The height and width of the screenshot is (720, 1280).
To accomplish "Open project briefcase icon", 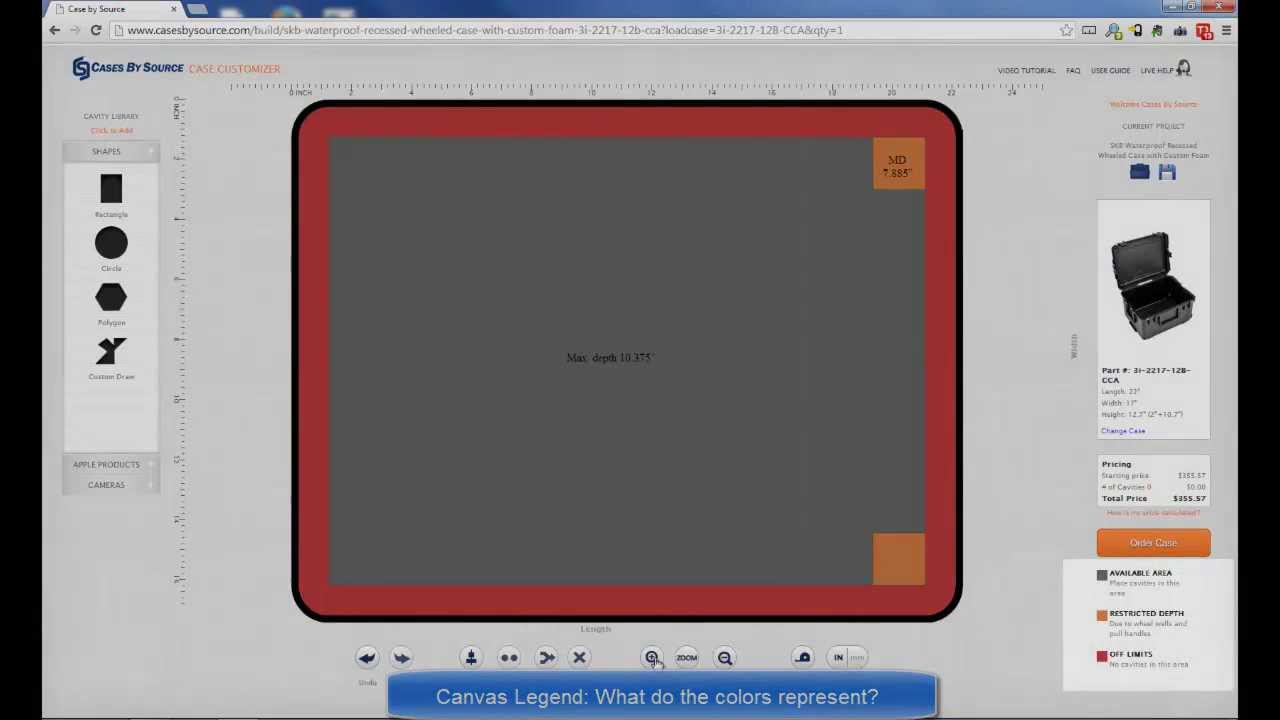I will coord(1139,172).
